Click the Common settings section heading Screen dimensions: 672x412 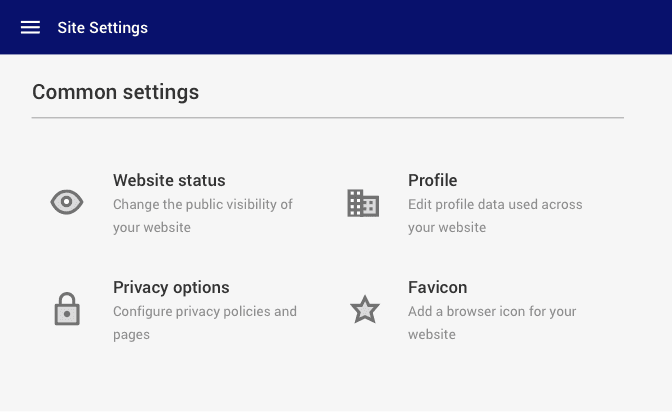click(x=115, y=92)
